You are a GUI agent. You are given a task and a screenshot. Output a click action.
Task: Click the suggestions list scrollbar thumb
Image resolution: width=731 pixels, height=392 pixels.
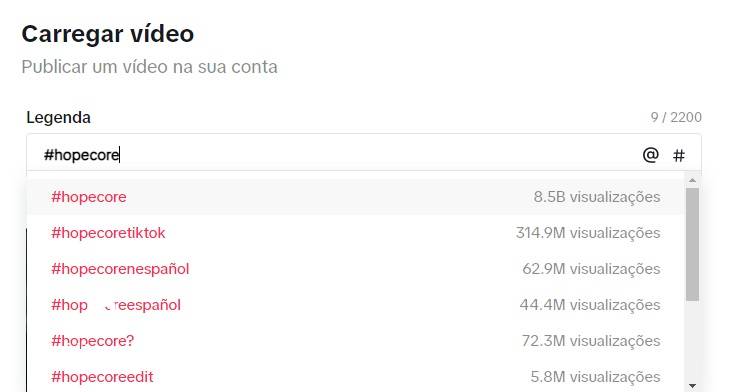tap(692, 245)
